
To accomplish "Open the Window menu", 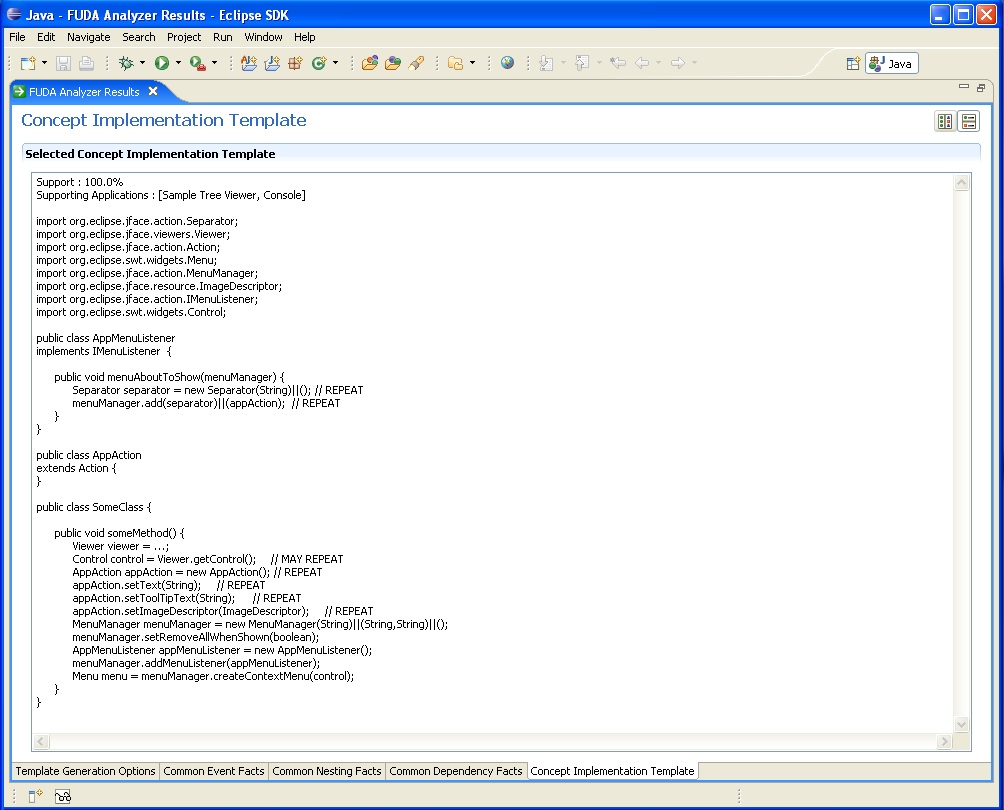I will [x=263, y=37].
